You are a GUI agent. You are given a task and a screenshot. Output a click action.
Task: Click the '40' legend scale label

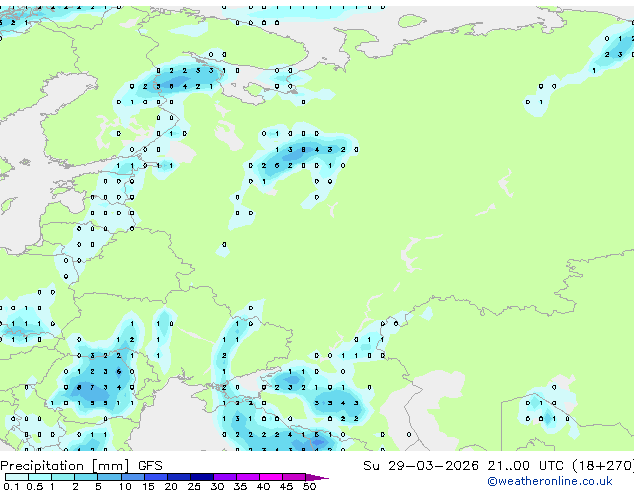(263, 486)
